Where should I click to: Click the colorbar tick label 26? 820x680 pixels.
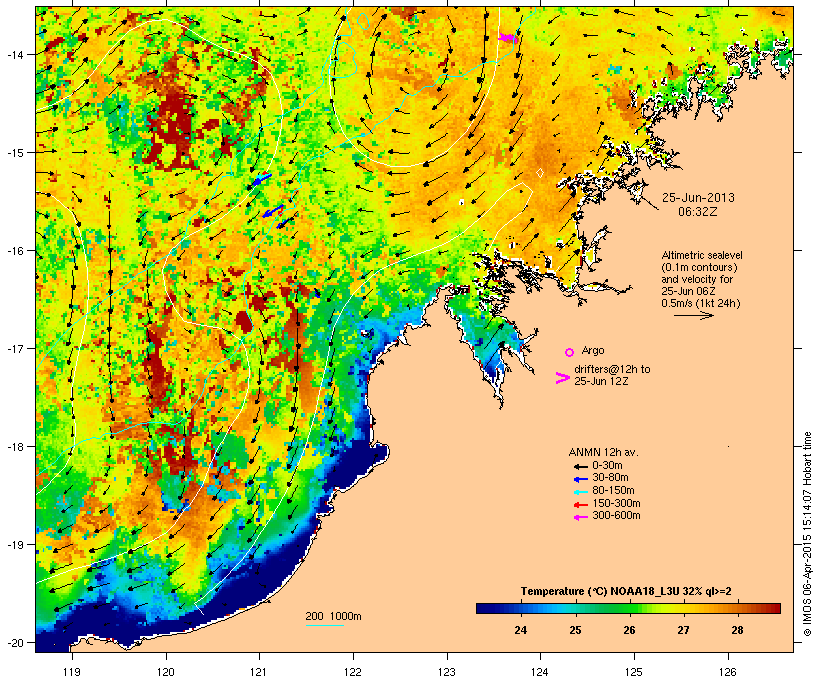click(629, 630)
